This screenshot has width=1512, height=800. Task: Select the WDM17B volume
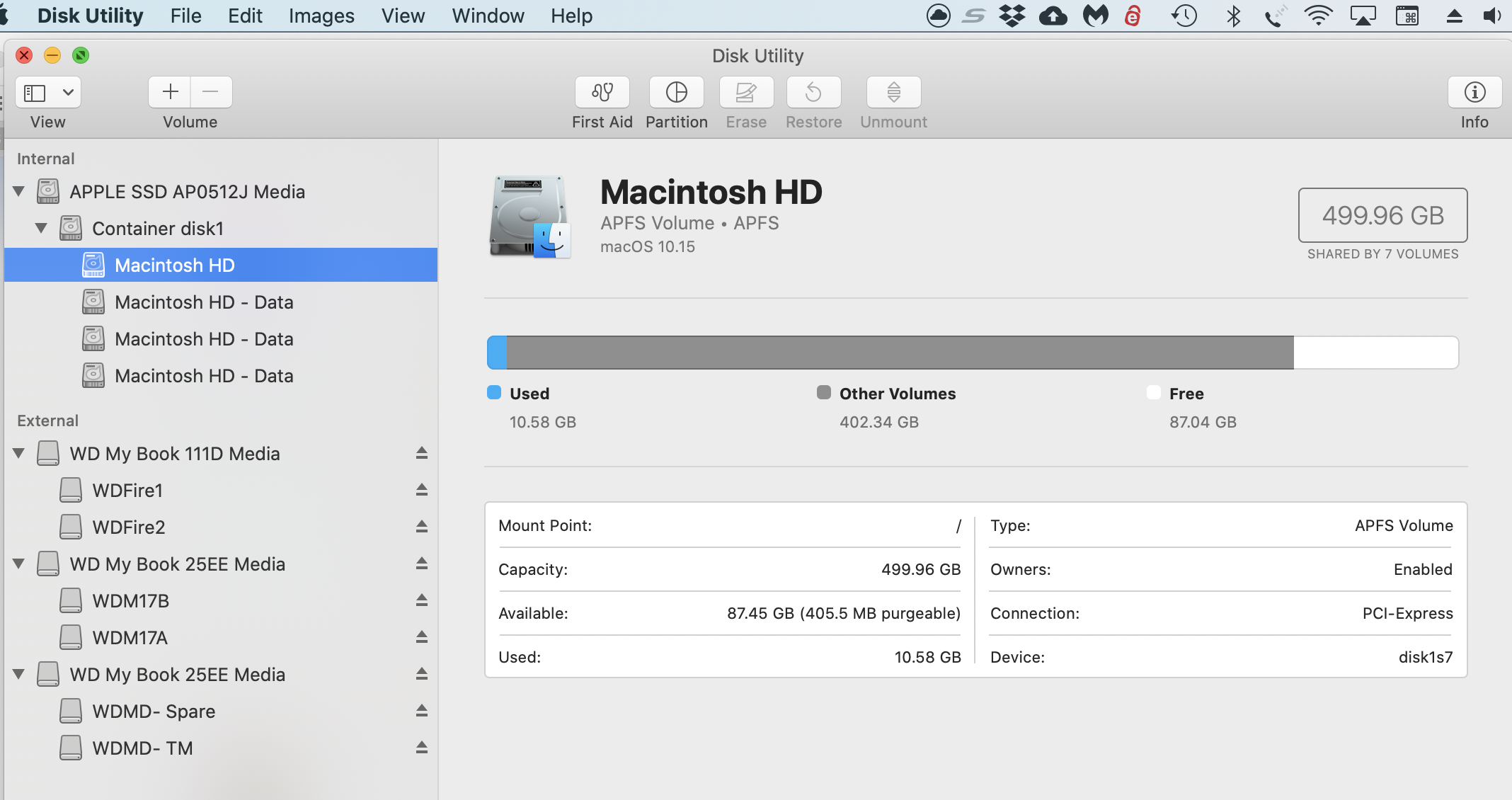pyautogui.click(x=131, y=600)
